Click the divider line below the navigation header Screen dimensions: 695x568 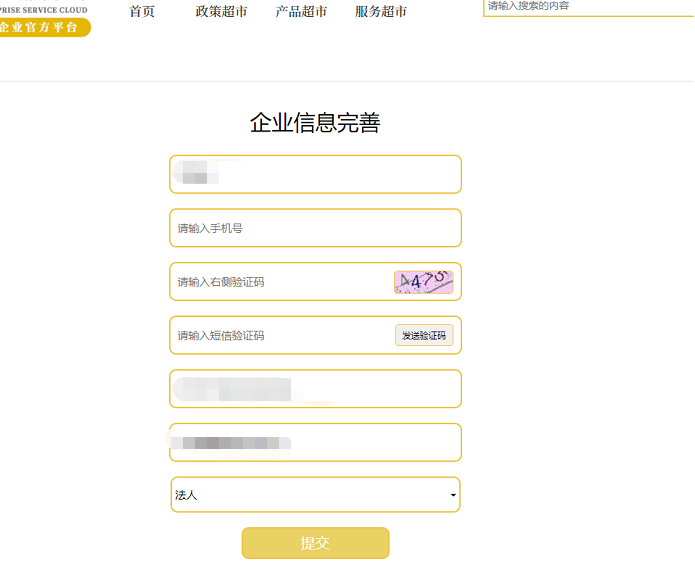coord(347,81)
